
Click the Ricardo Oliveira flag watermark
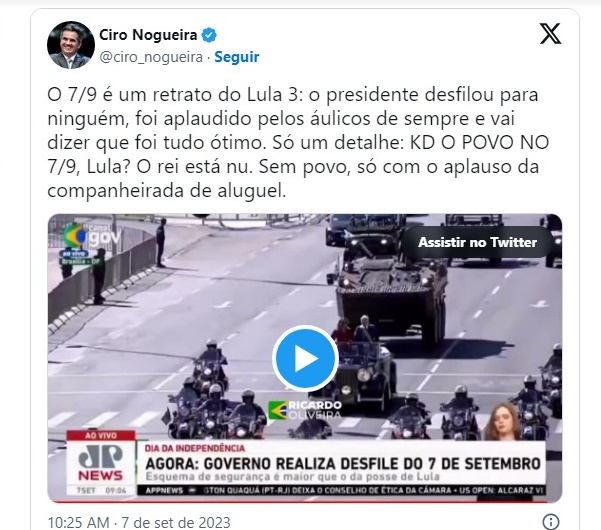click(x=305, y=410)
